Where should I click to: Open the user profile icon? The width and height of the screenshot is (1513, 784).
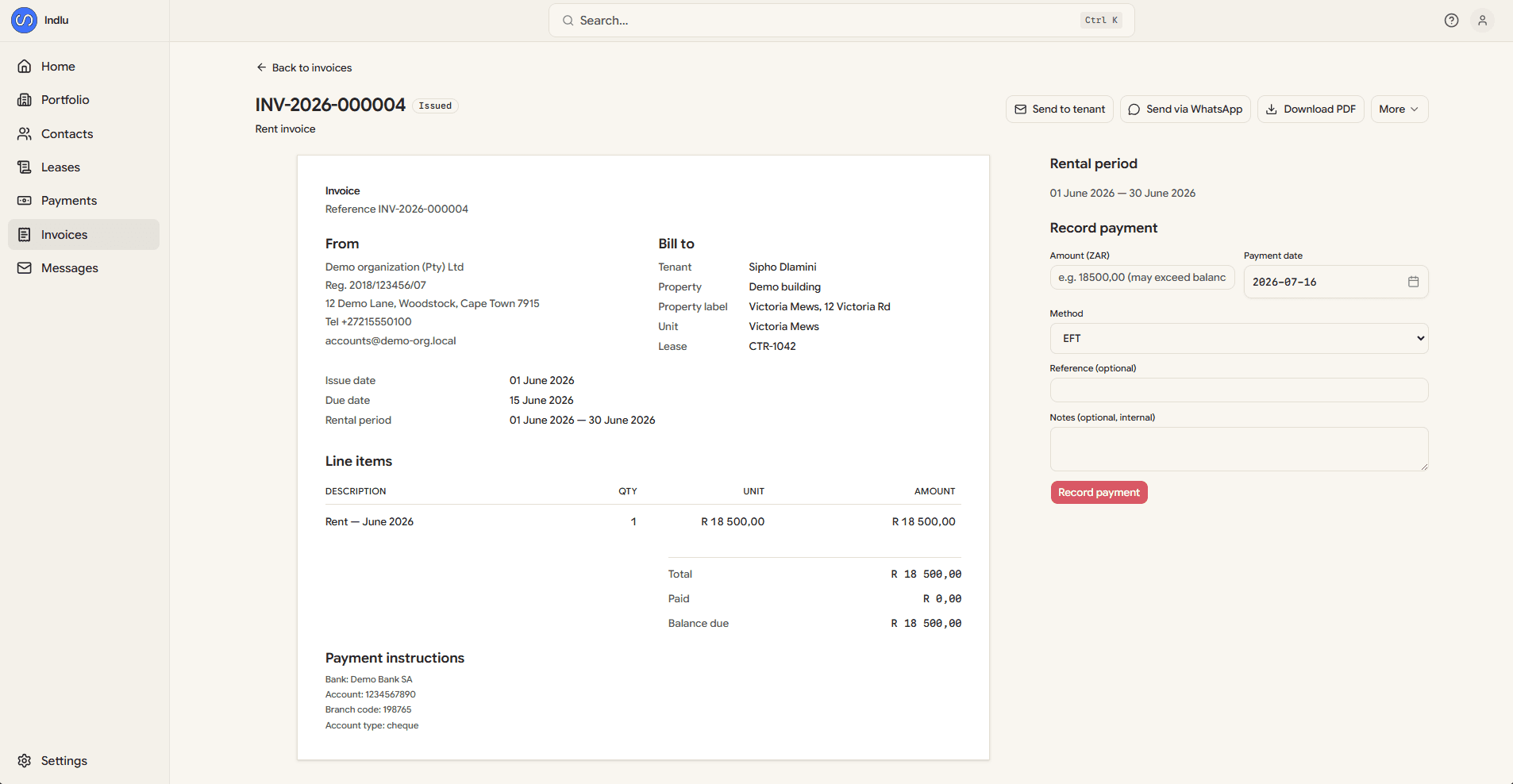point(1482,21)
